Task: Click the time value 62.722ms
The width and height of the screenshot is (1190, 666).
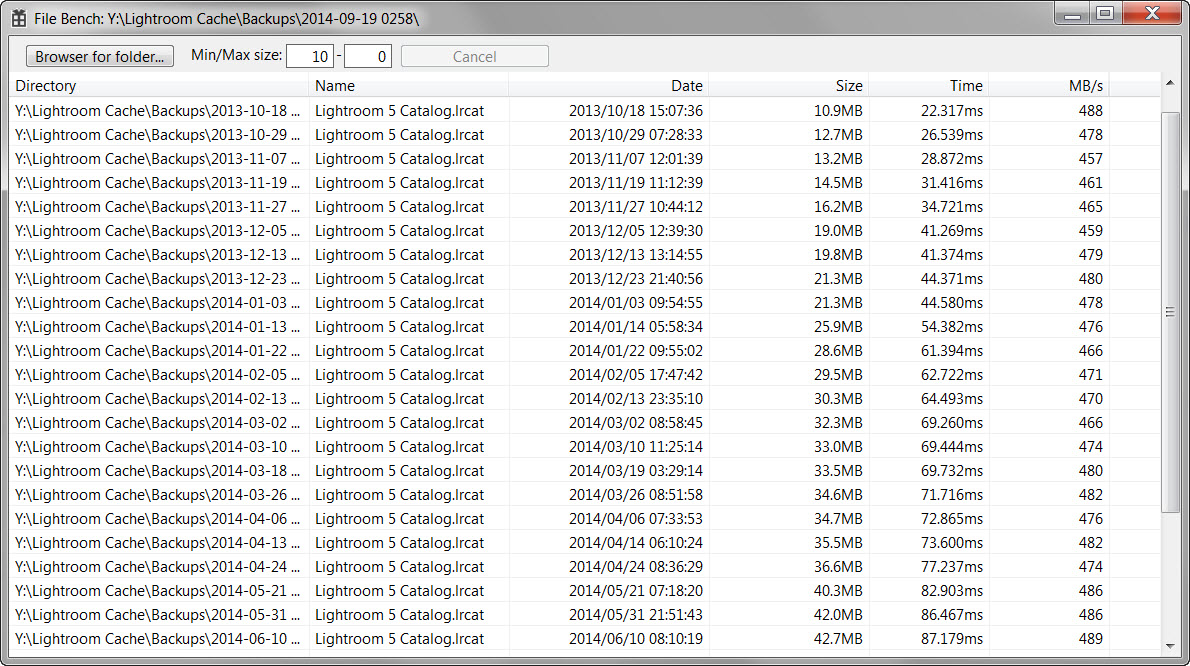Action: coord(952,375)
